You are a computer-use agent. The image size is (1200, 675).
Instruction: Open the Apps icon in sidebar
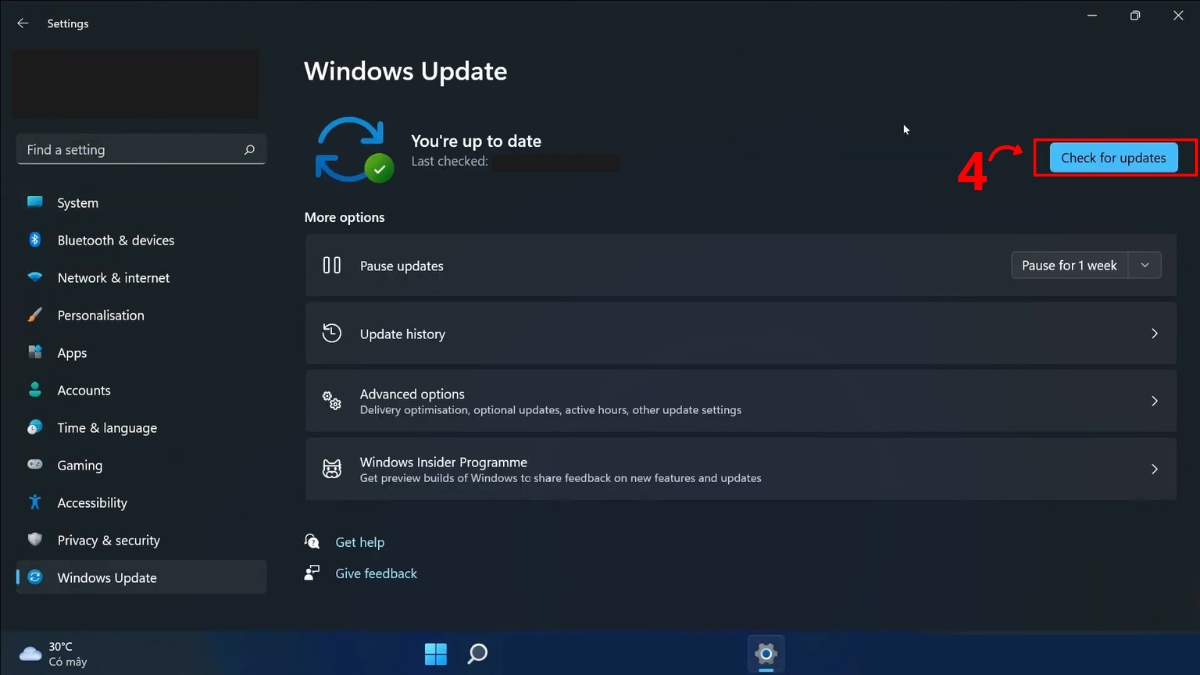pyautogui.click(x=34, y=352)
